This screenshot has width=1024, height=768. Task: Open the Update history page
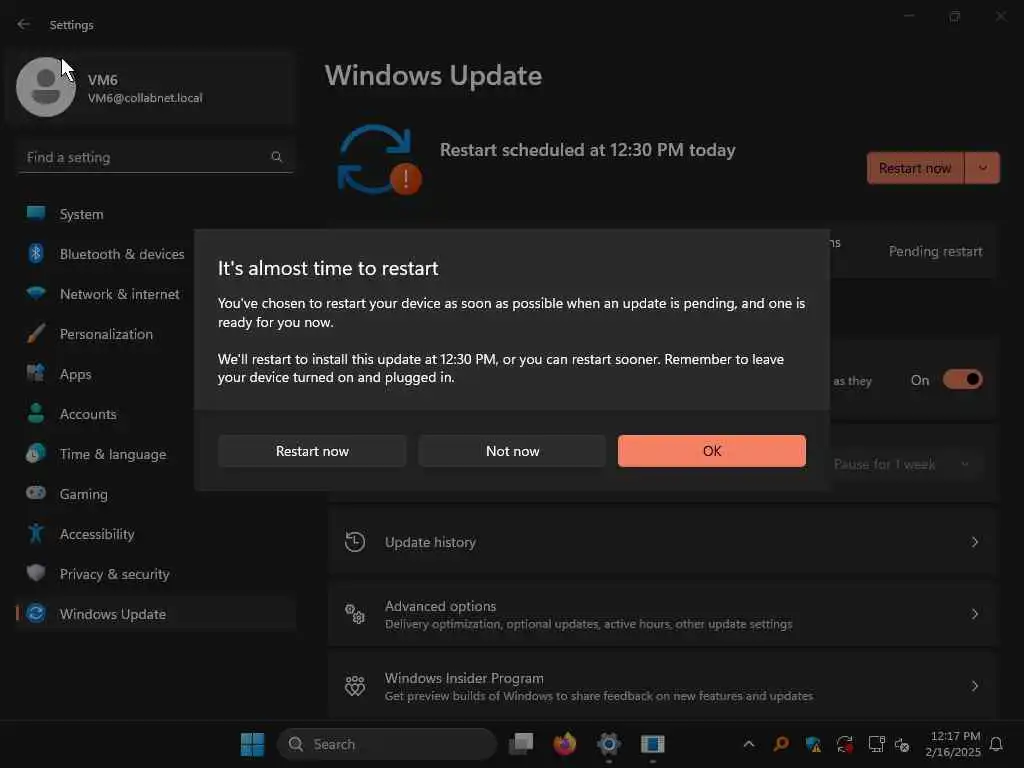[x=663, y=542]
